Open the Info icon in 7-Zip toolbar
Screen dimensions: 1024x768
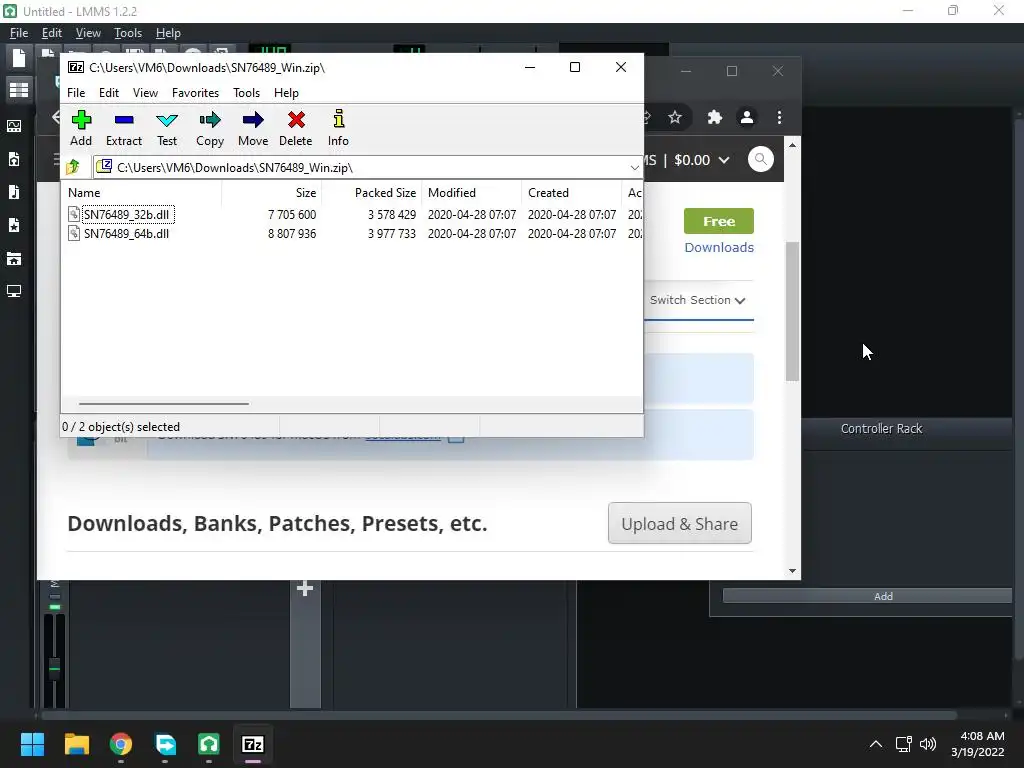coord(338,128)
